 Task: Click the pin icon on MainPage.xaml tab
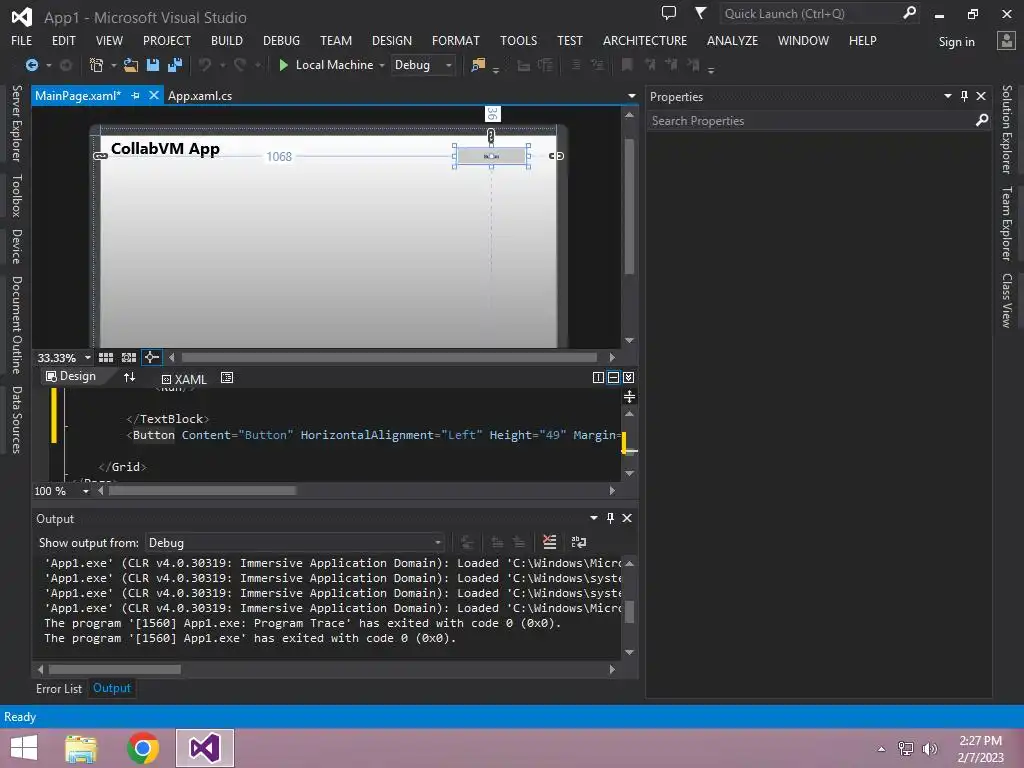click(135, 95)
